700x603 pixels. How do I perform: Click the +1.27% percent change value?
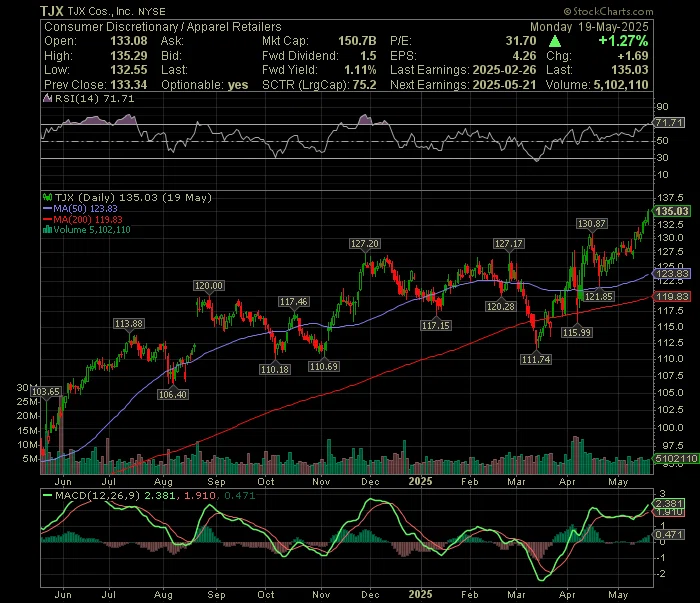point(623,41)
